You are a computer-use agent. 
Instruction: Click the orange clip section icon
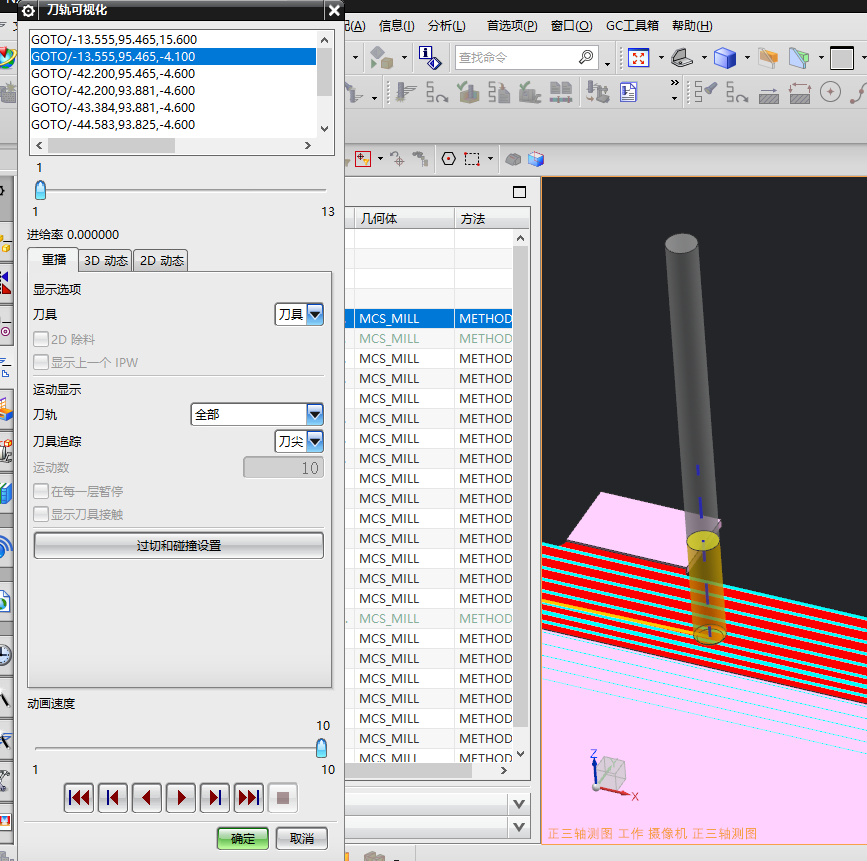pyautogui.click(x=768, y=58)
